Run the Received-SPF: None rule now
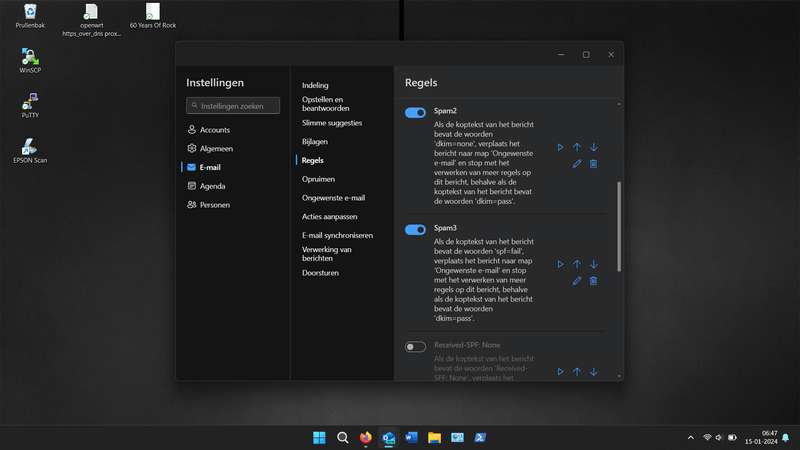This screenshot has width=800, height=450. [560, 372]
